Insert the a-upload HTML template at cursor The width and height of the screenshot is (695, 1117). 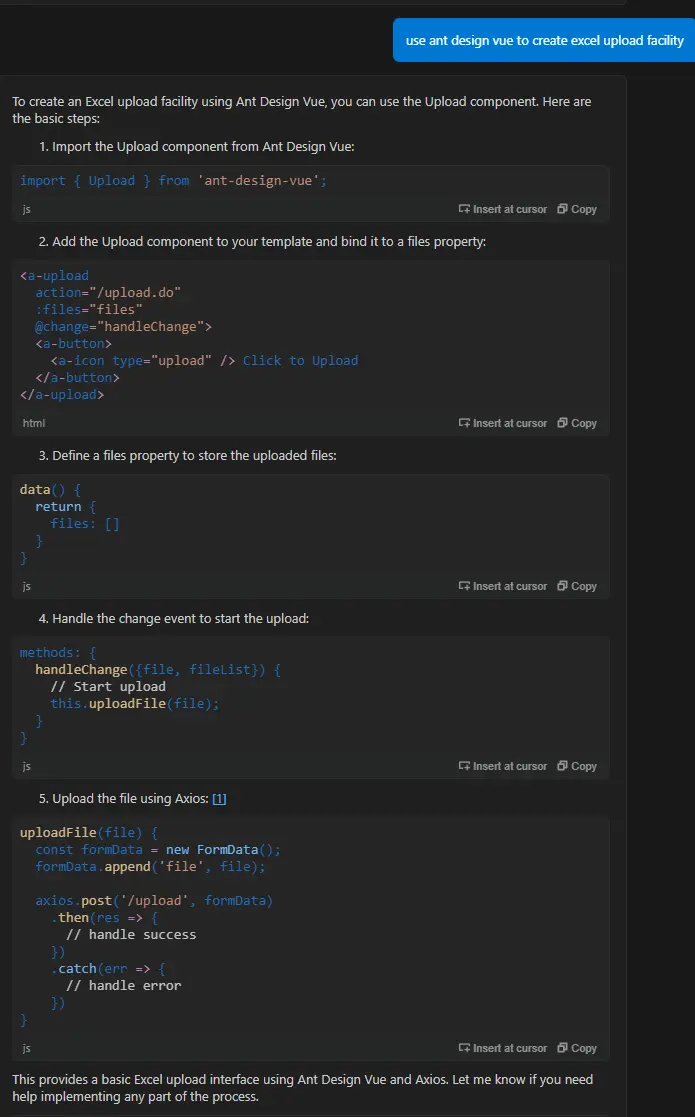pyautogui.click(x=503, y=423)
